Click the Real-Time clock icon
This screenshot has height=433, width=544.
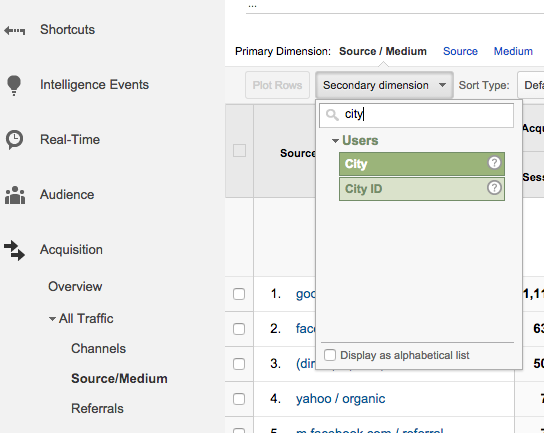14,140
